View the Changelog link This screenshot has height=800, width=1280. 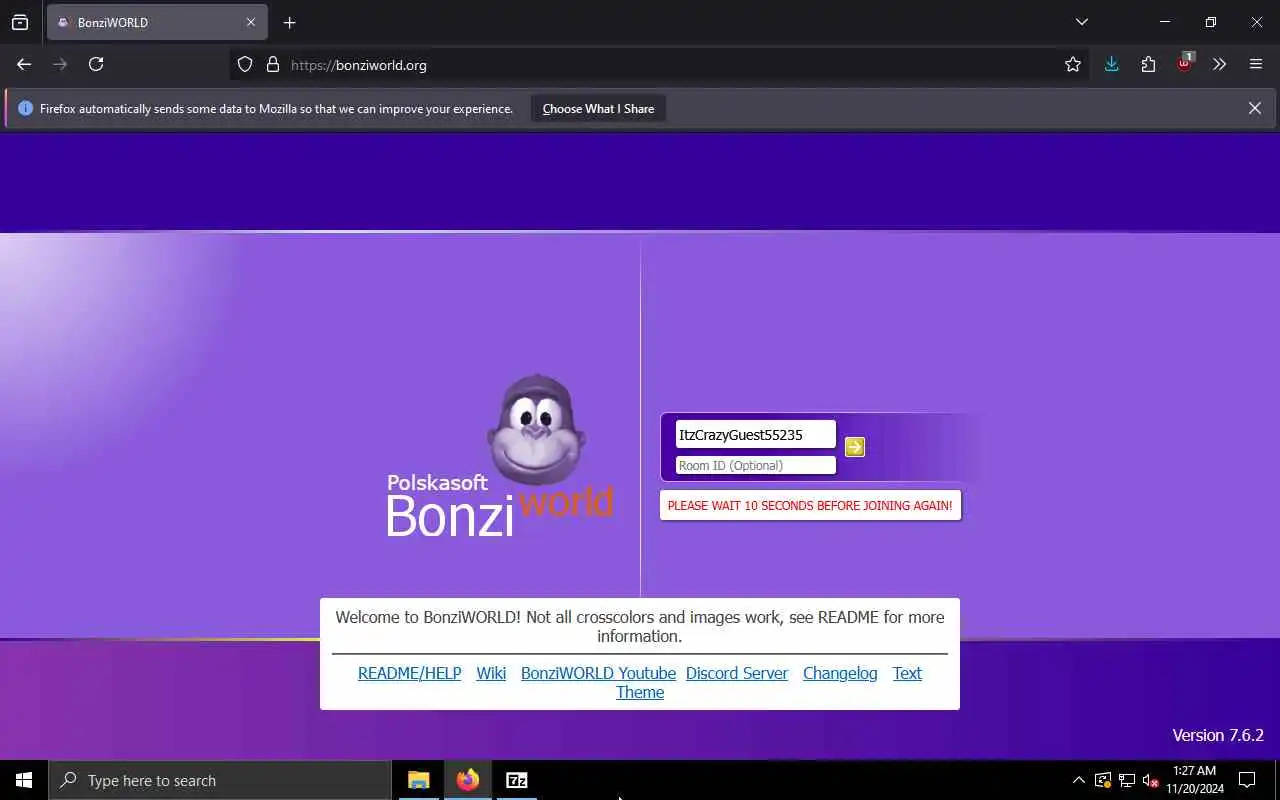pyautogui.click(x=840, y=673)
